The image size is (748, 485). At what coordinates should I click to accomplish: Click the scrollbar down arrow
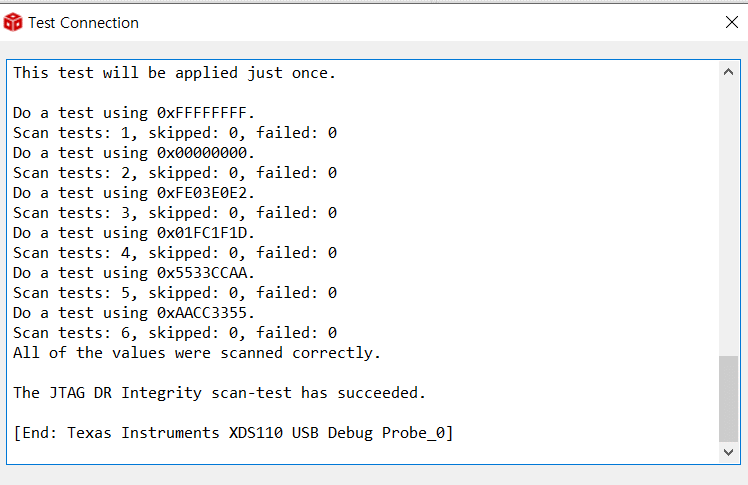click(x=728, y=452)
